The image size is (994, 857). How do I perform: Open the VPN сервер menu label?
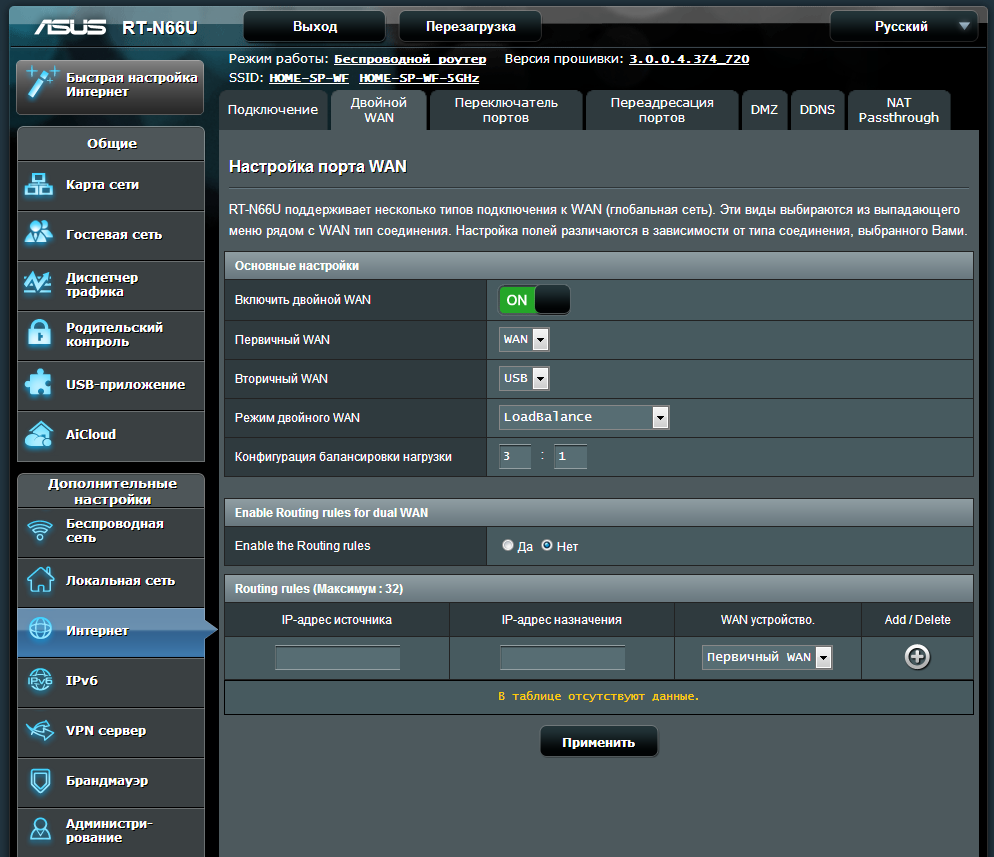tap(106, 730)
